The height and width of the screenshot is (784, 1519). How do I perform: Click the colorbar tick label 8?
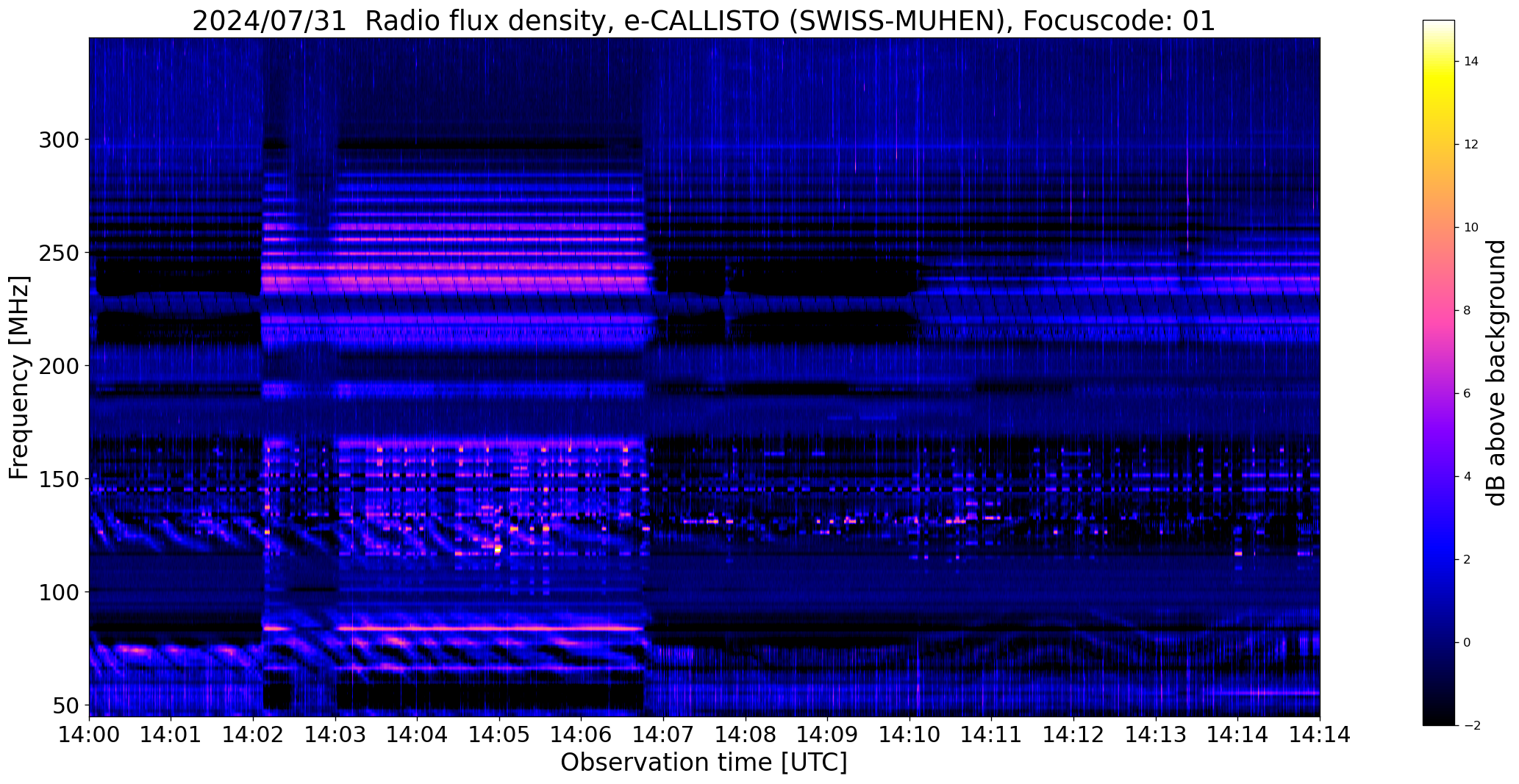pyautogui.click(x=1468, y=311)
